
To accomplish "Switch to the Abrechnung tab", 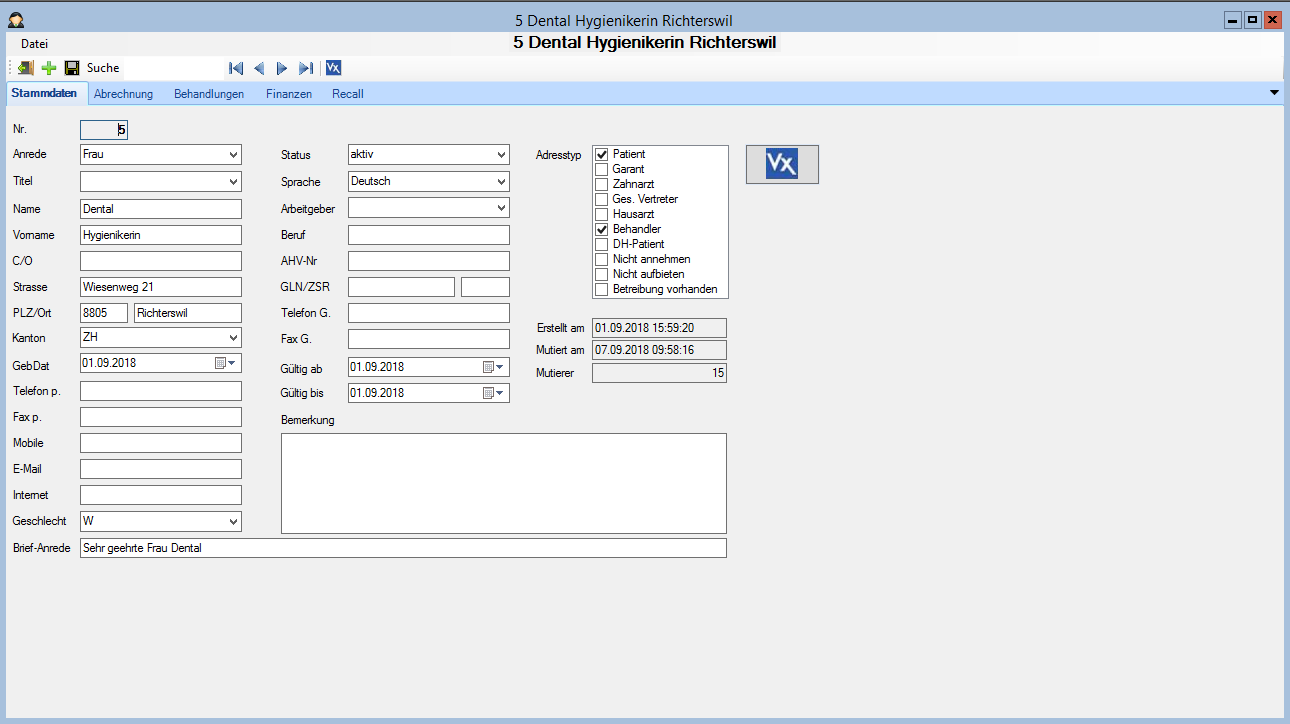I will pos(124,94).
